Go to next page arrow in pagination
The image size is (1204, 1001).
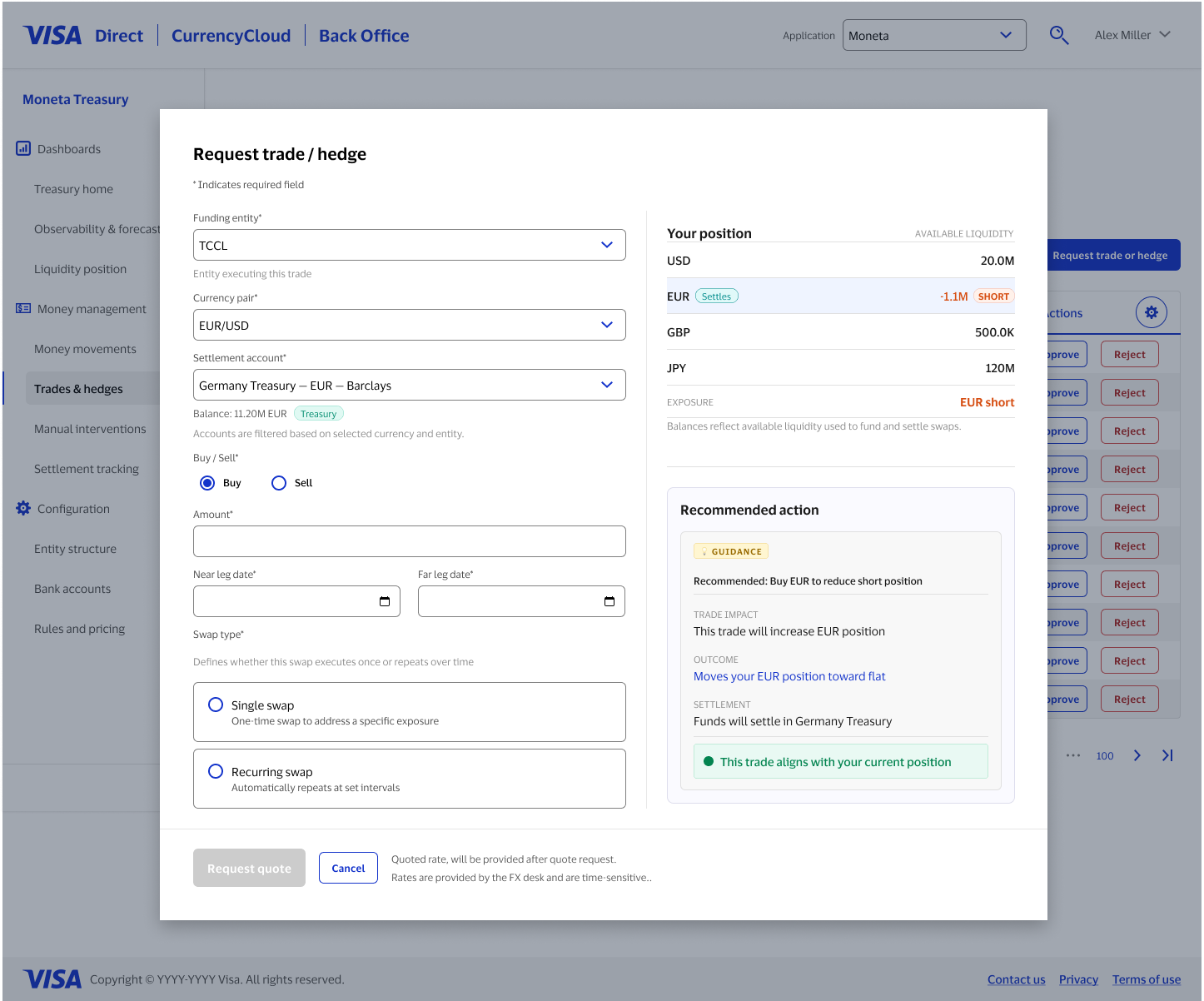coord(1137,755)
